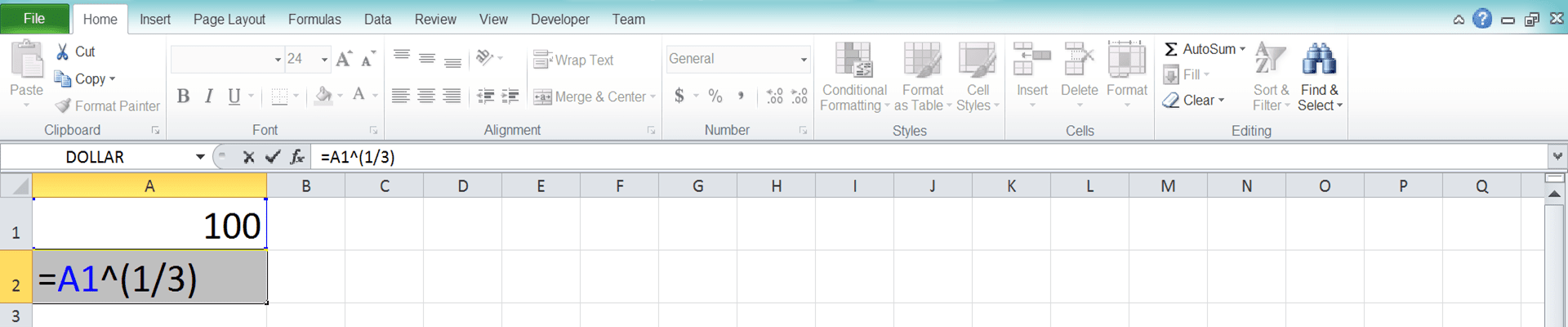Activate the Format Painter brush
Image resolution: width=1568 pixels, height=327 pixels.
pyautogui.click(x=63, y=105)
